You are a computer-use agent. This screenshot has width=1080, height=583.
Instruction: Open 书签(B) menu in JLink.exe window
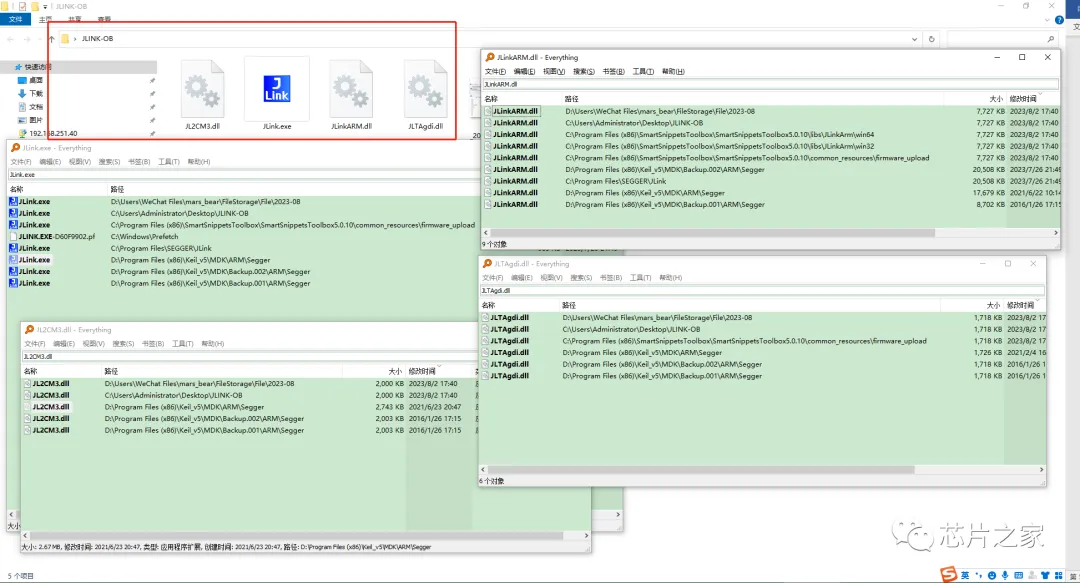(138, 161)
